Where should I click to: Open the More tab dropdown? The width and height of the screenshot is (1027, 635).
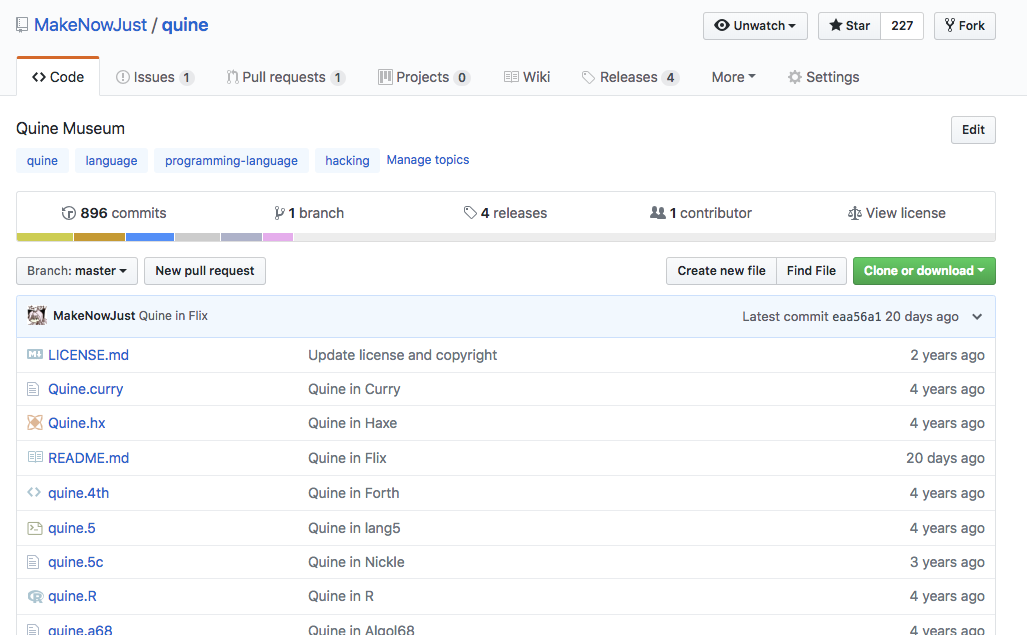[733, 77]
